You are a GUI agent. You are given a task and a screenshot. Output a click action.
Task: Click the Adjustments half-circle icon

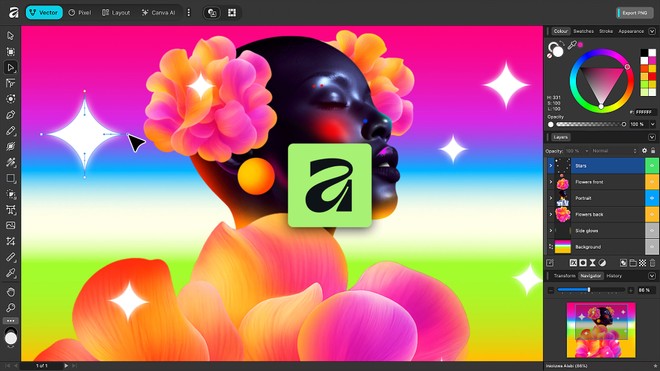tap(602, 263)
